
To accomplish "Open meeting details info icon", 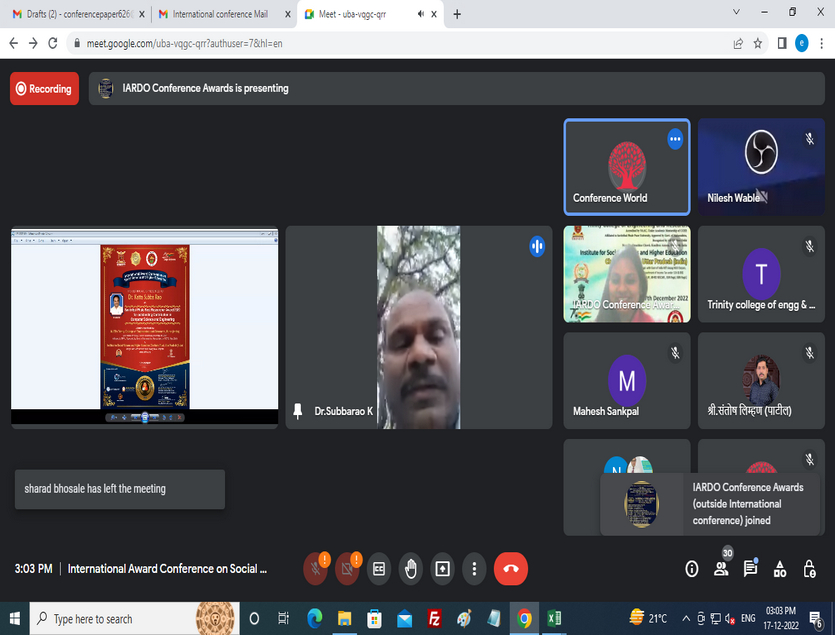I will point(691,569).
